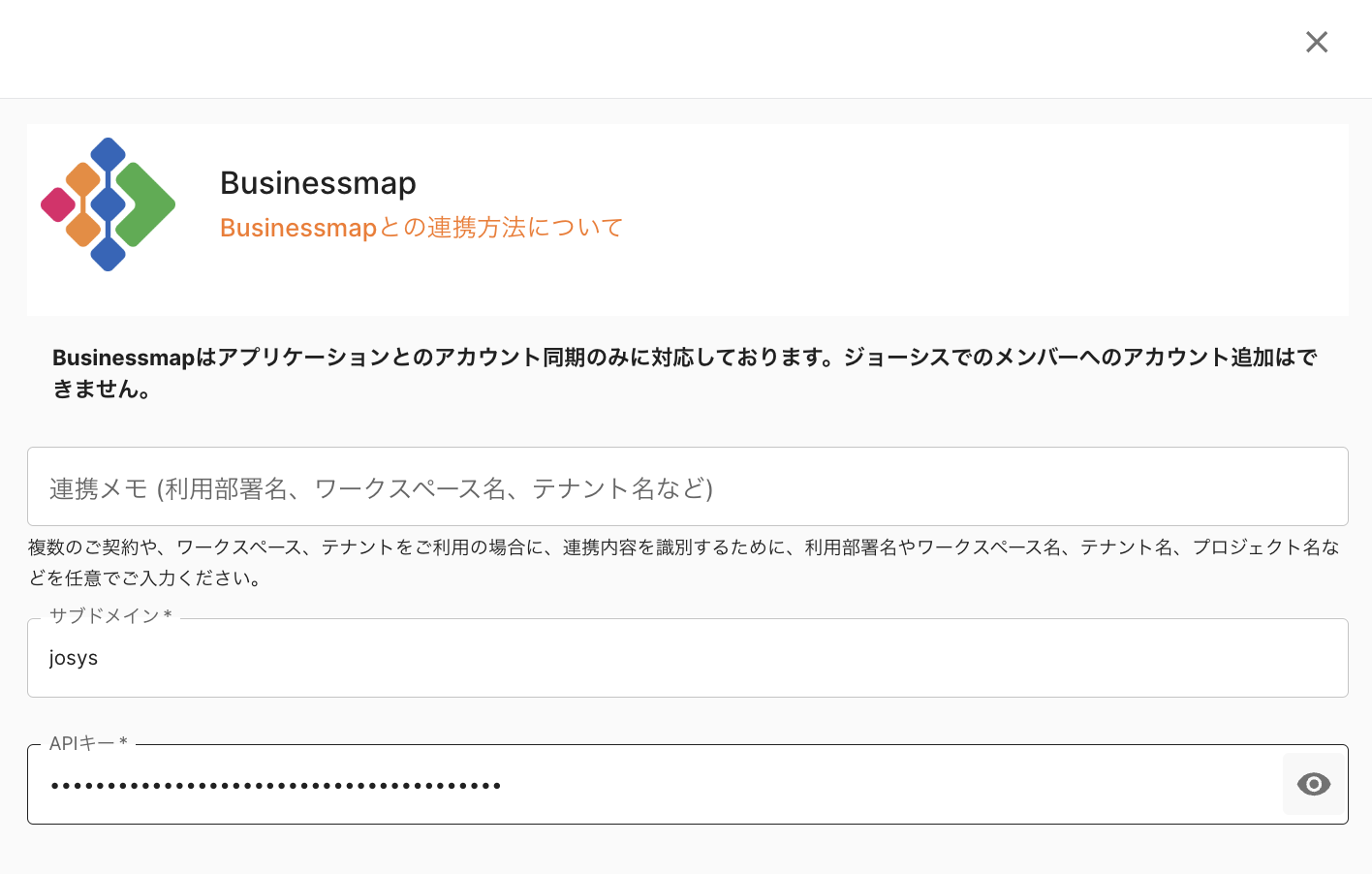1372x874 pixels.
Task: Click the bottom blue diamond in the logo
Action: tap(108, 254)
